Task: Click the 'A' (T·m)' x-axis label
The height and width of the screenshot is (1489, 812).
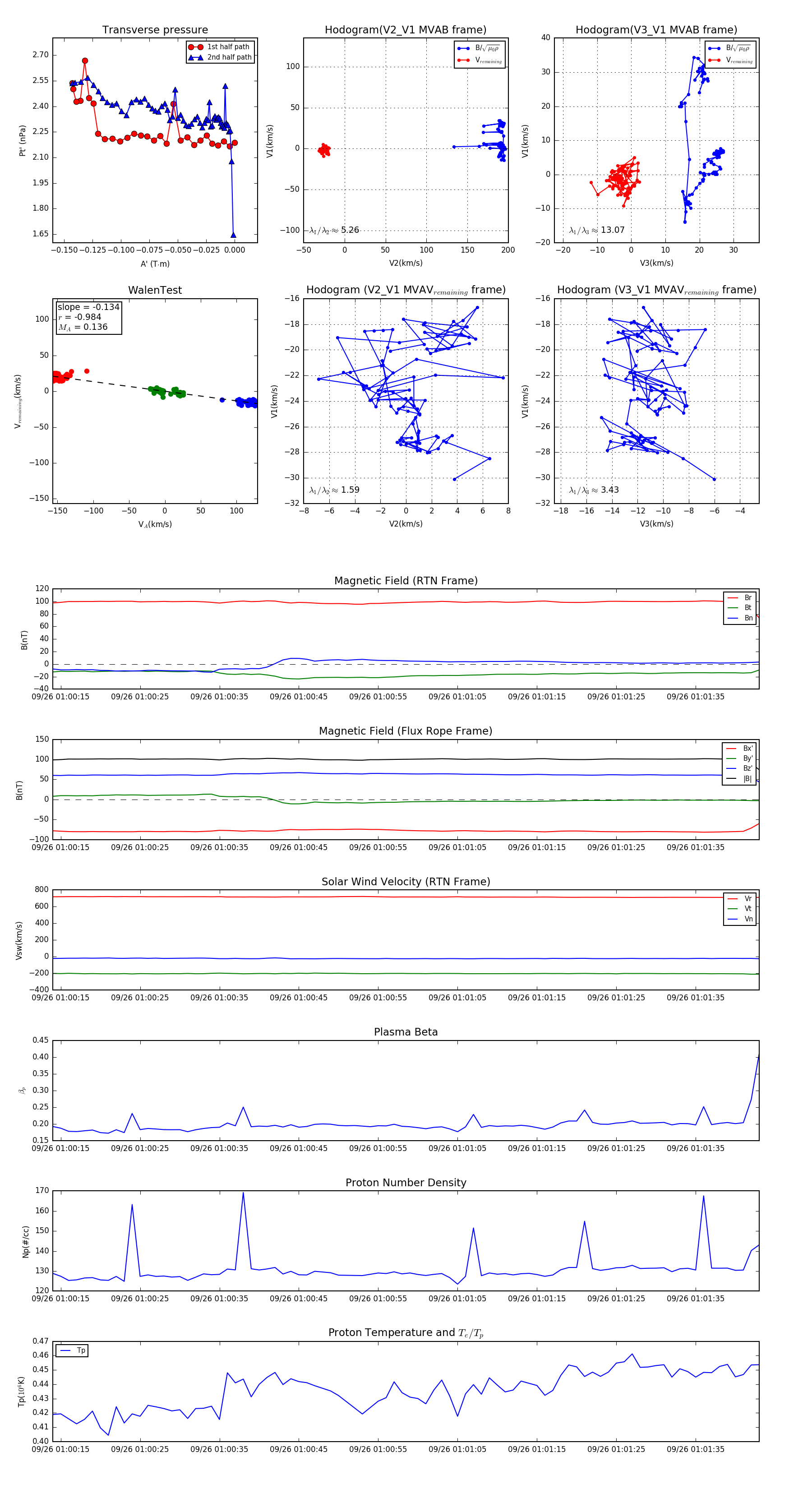Action: click(155, 264)
